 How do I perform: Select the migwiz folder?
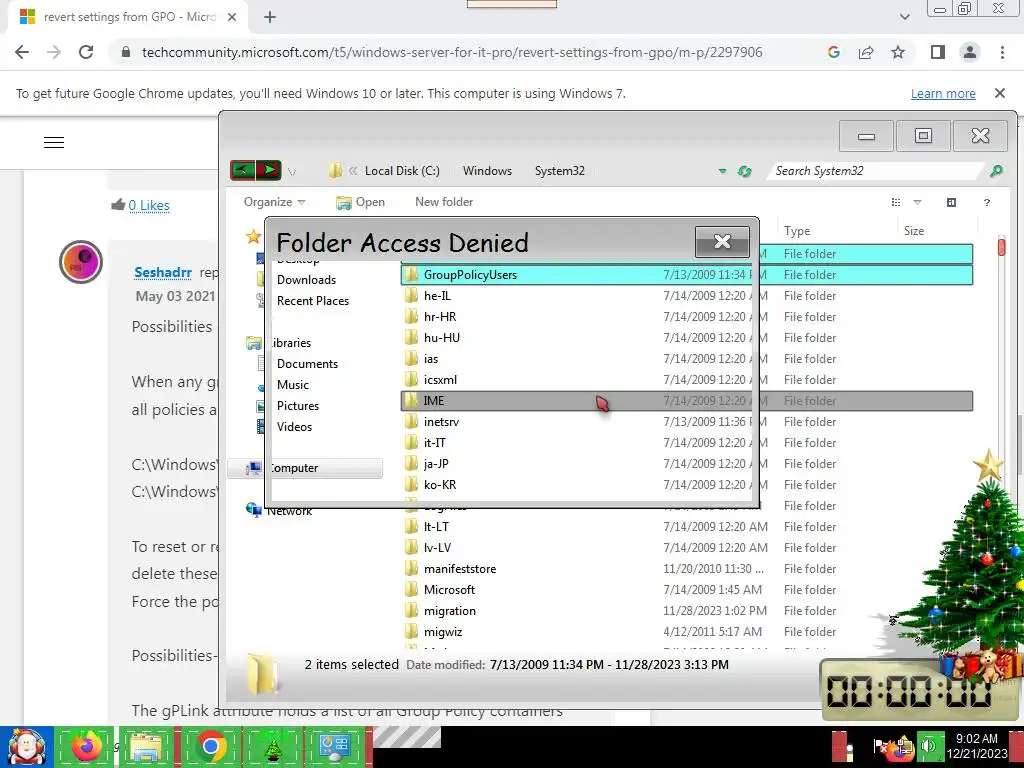tap(687, 632)
